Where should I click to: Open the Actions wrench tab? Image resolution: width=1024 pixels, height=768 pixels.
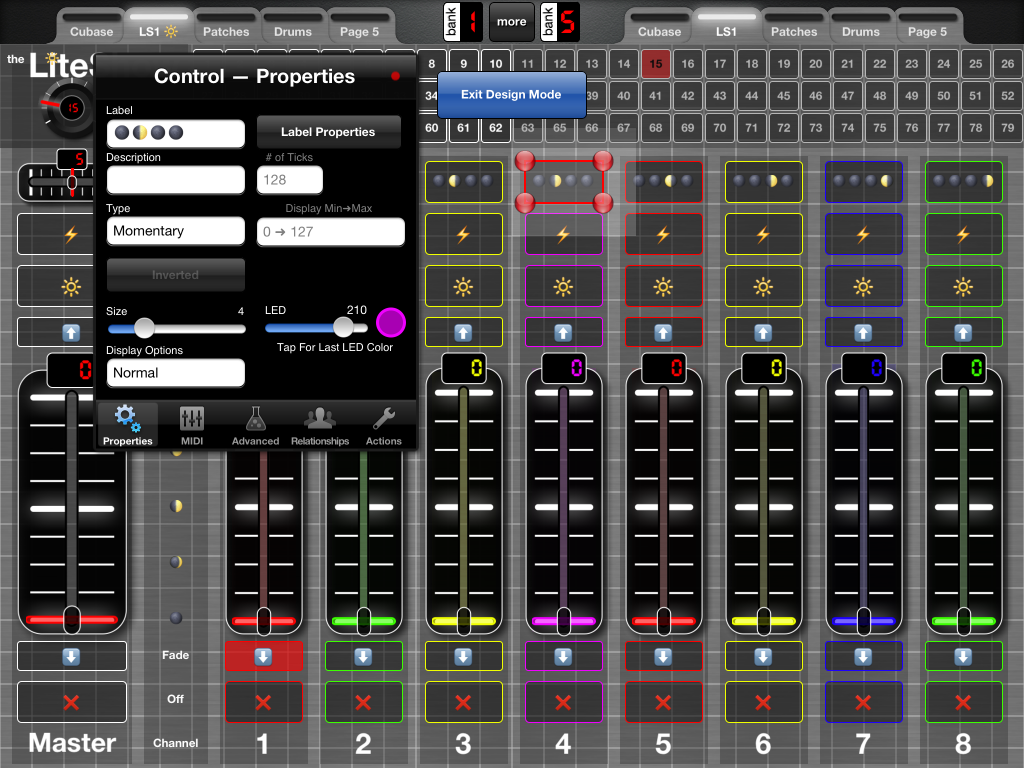coord(383,426)
